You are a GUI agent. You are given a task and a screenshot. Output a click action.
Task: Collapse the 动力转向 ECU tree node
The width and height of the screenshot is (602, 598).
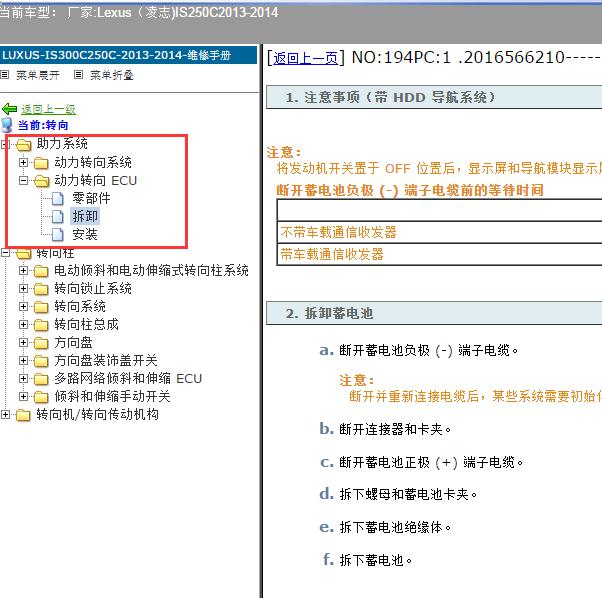click(23, 180)
